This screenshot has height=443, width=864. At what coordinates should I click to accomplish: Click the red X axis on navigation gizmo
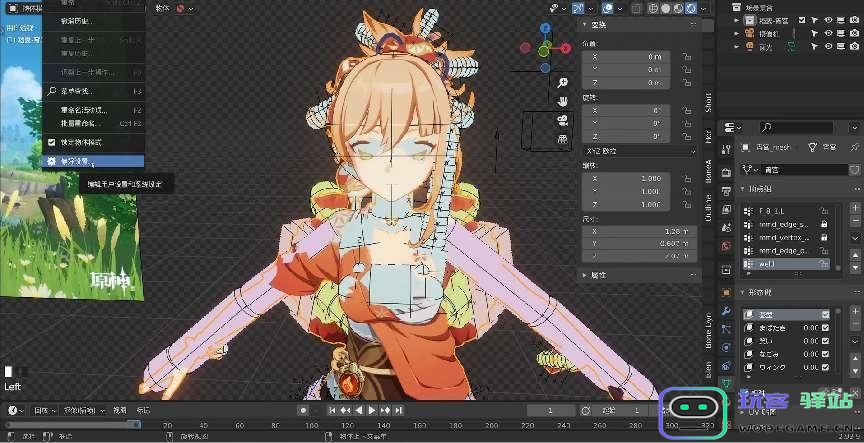(x=566, y=48)
